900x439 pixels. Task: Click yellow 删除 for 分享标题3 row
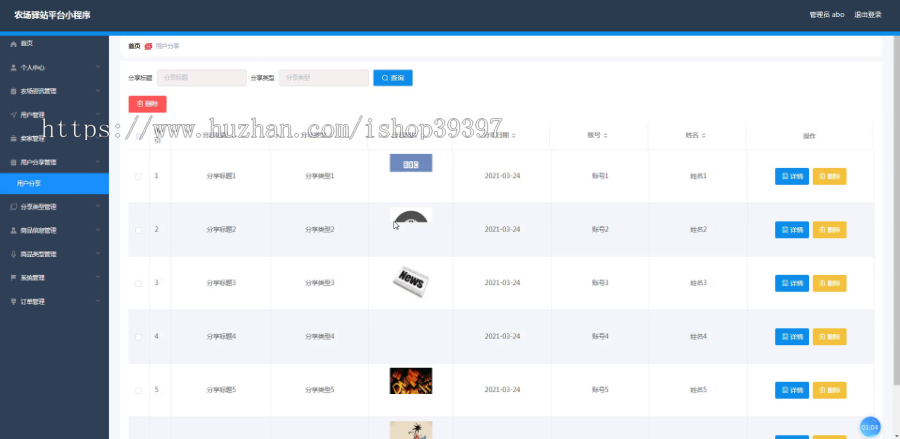click(829, 283)
